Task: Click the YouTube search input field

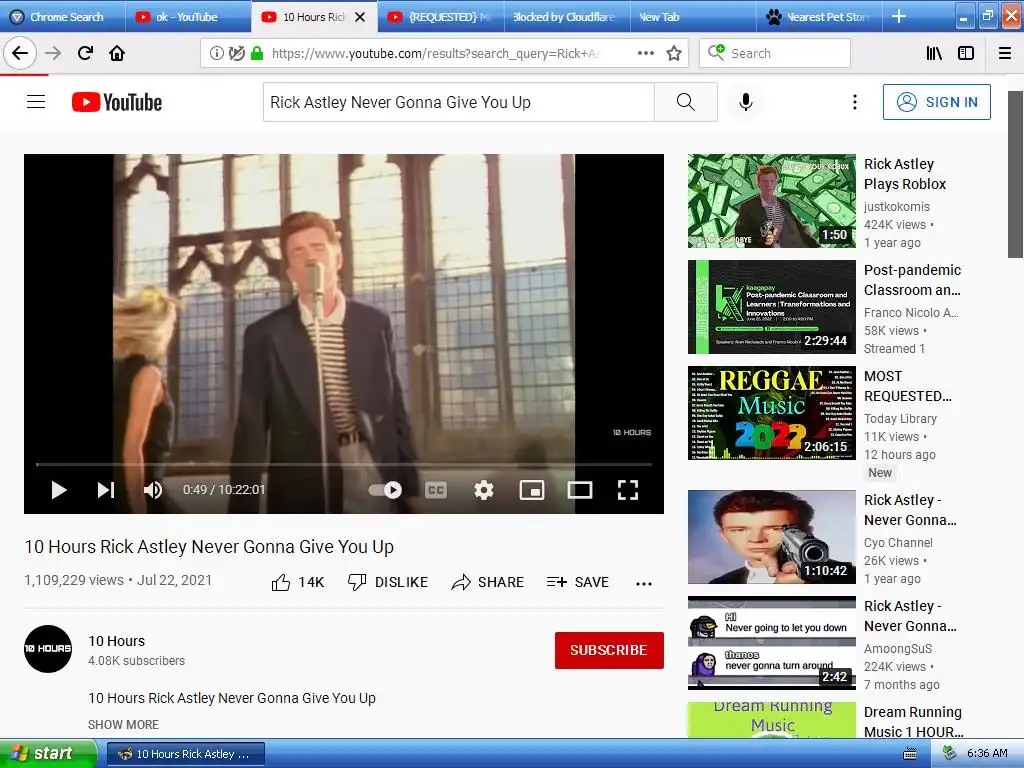Action: 458,102
